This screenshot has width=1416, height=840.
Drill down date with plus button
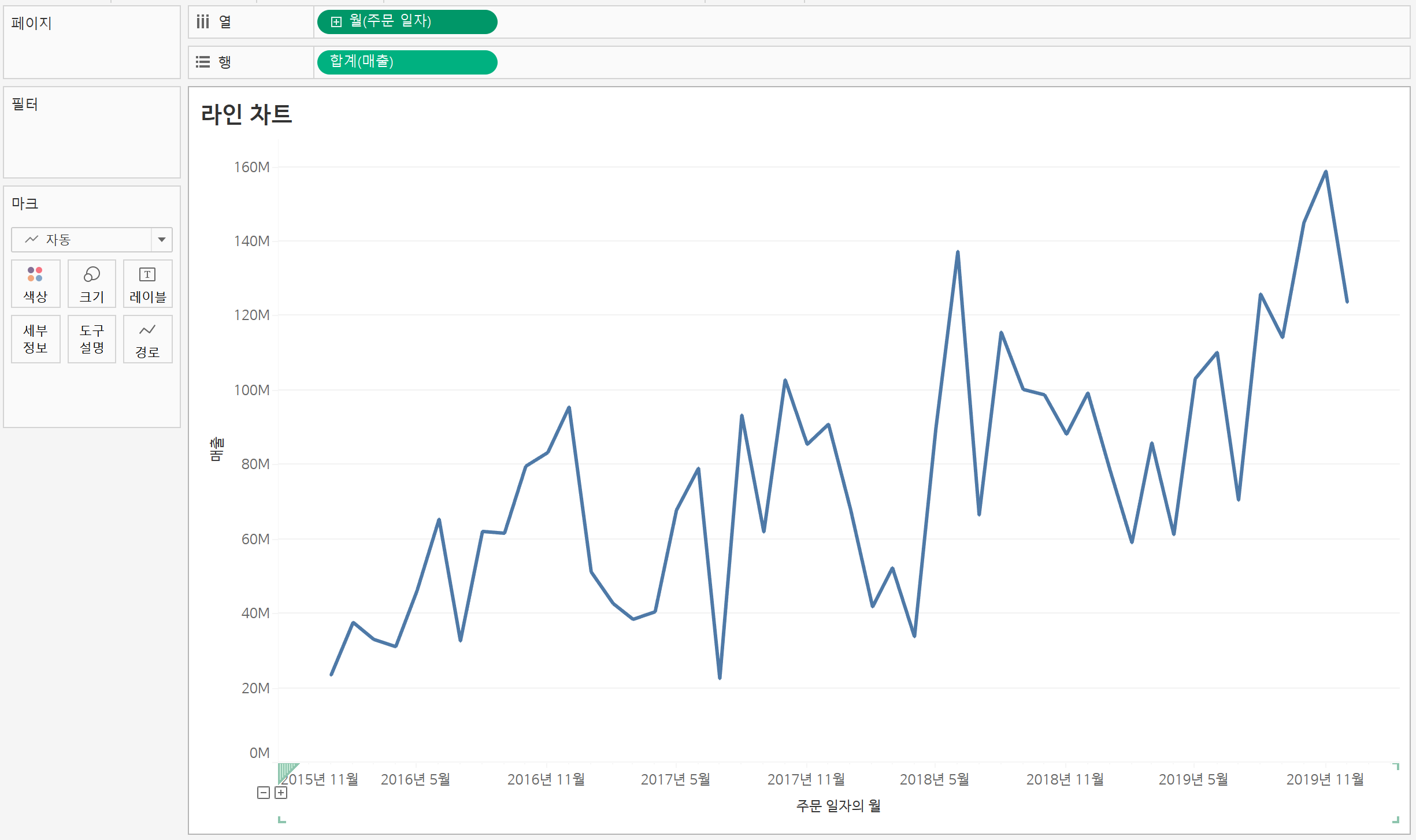(x=281, y=793)
